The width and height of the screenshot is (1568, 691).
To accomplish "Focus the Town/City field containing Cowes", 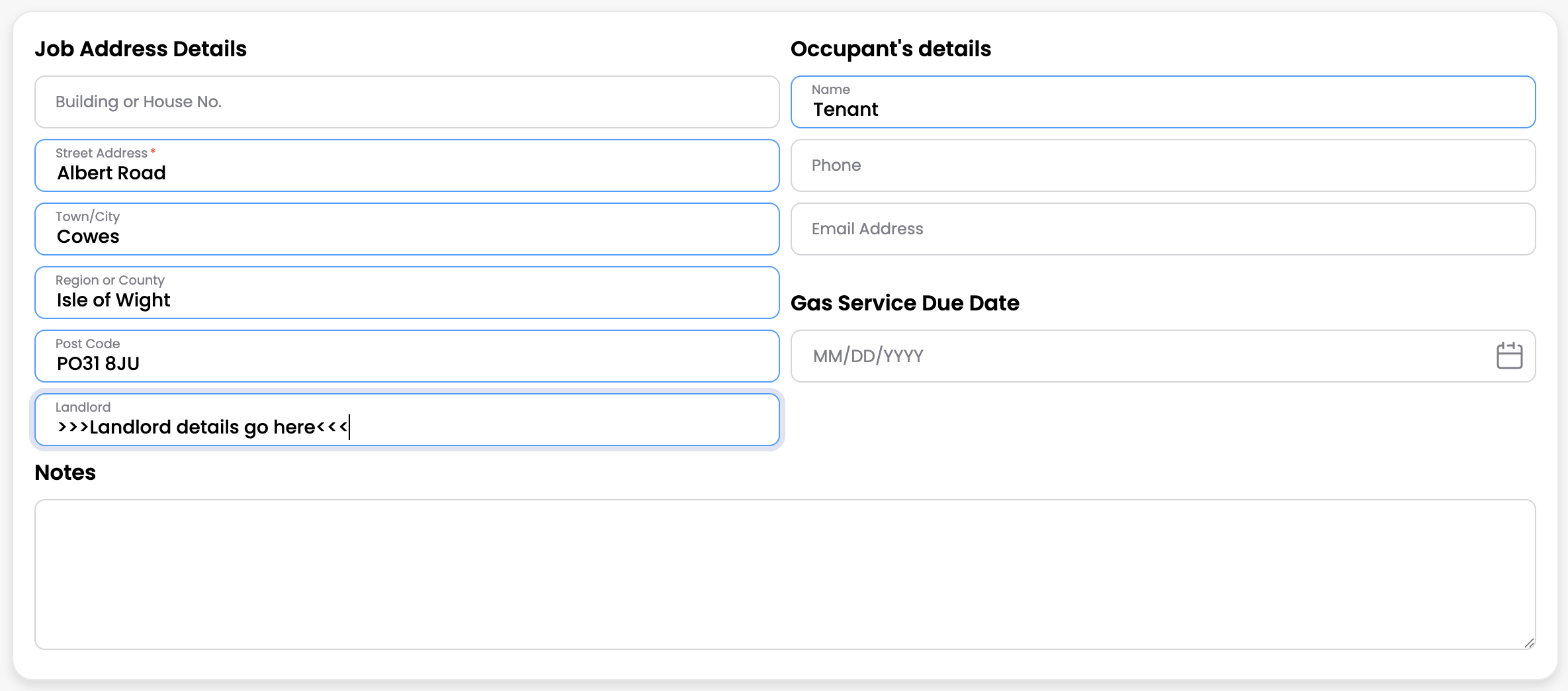I will coord(407,229).
